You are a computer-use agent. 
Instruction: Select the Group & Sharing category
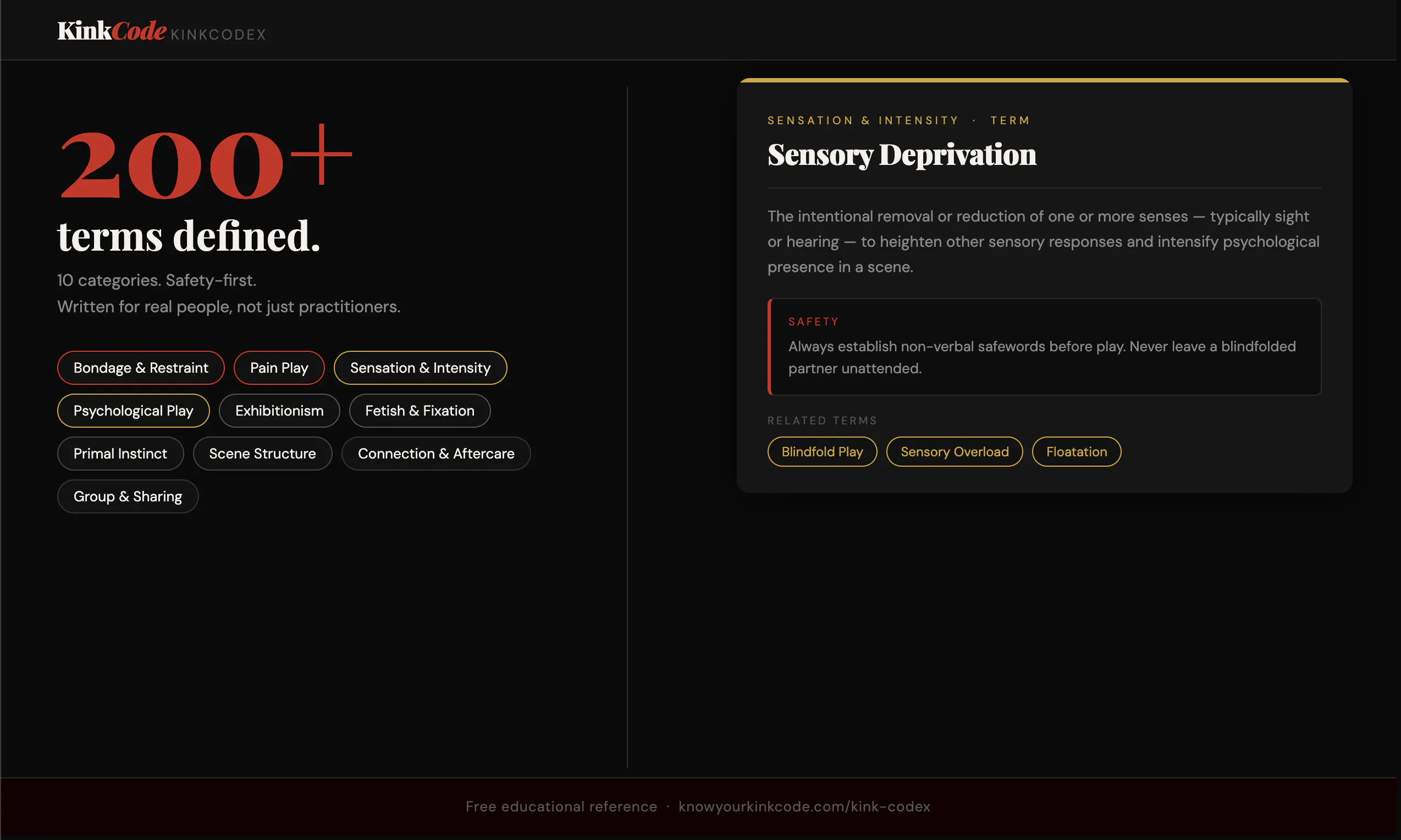click(128, 496)
